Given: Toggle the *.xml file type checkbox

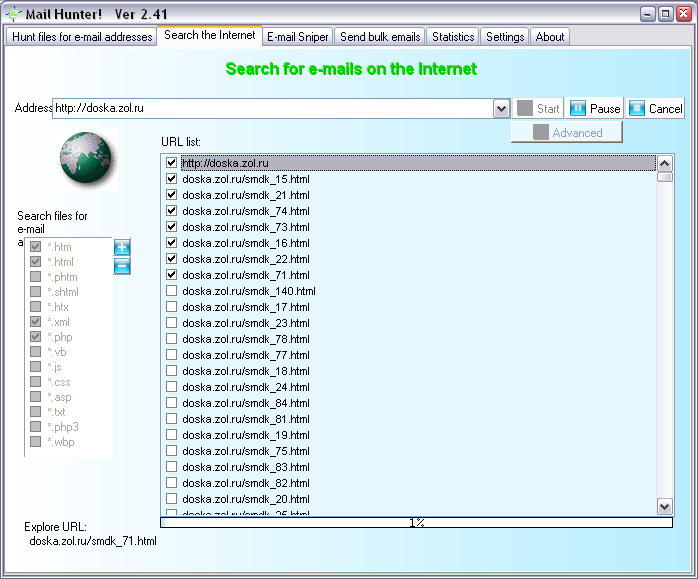Looking at the screenshot, I should tap(36, 321).
